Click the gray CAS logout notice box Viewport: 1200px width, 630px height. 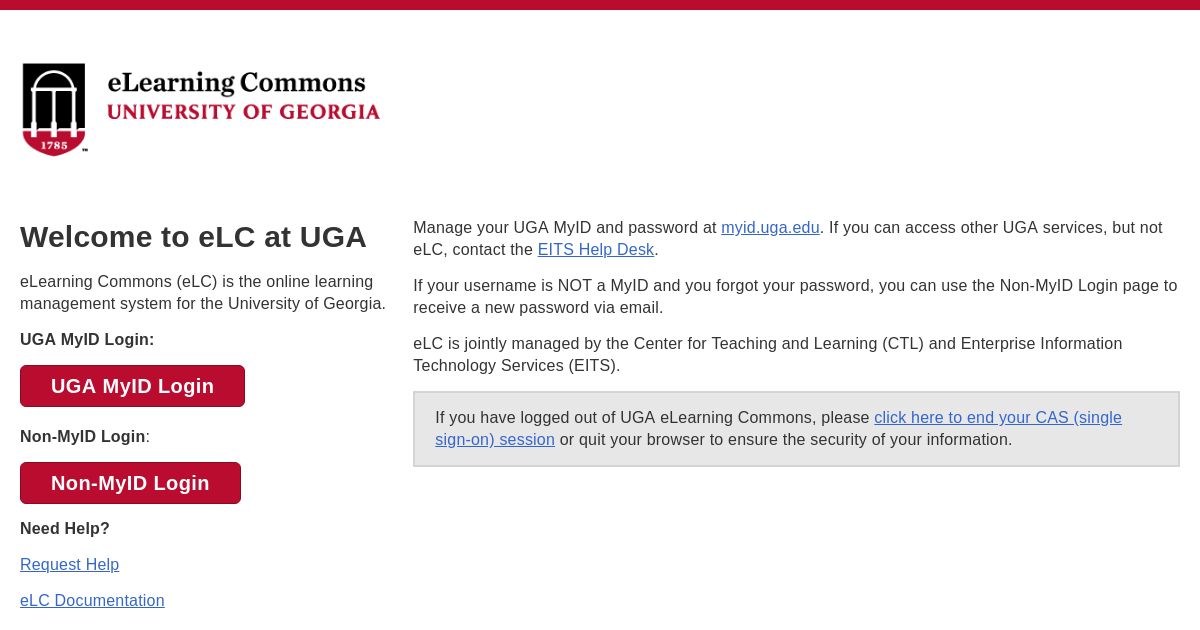[796, 429]
